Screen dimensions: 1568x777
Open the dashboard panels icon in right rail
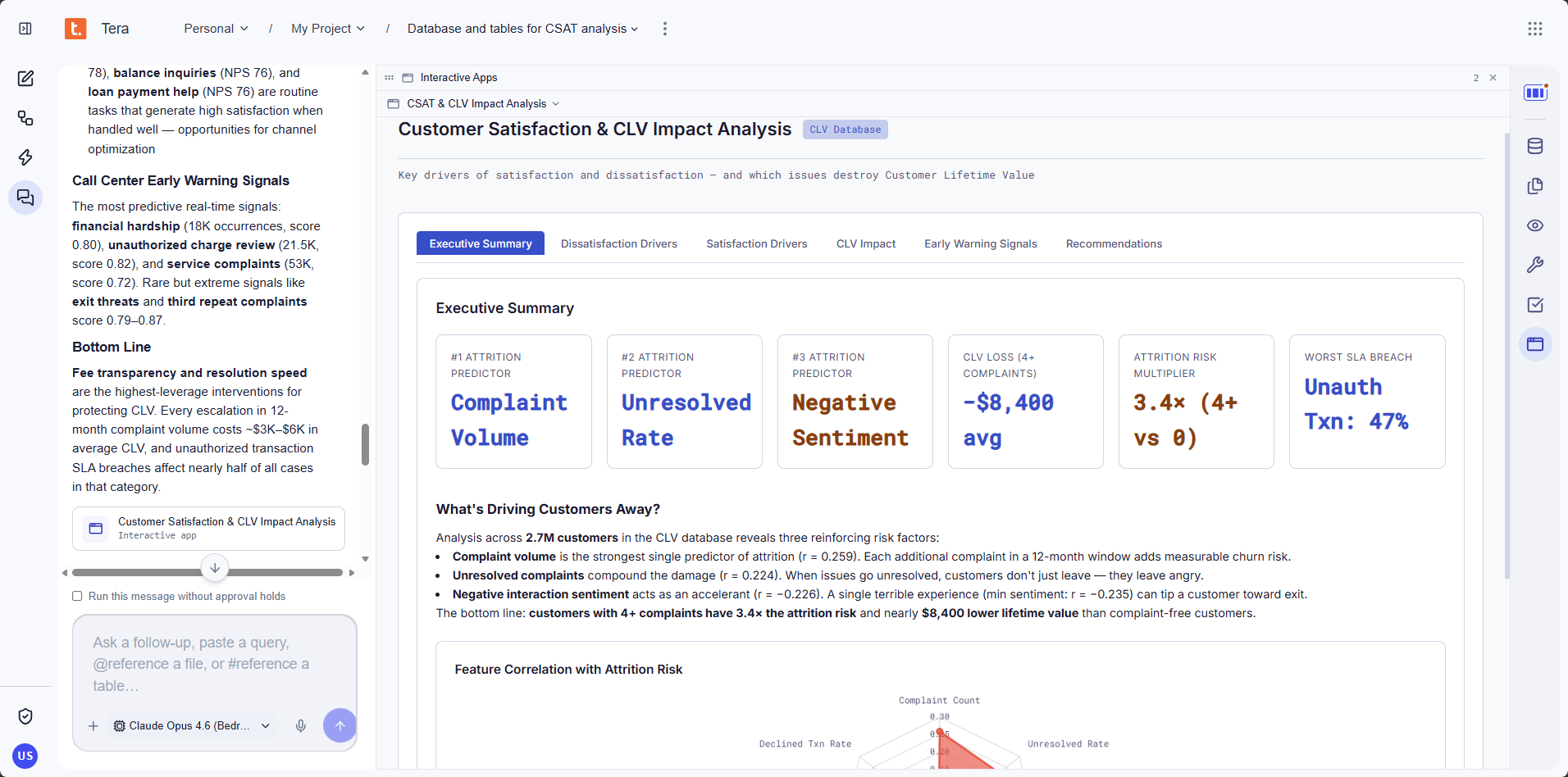tap(1535, 93)
